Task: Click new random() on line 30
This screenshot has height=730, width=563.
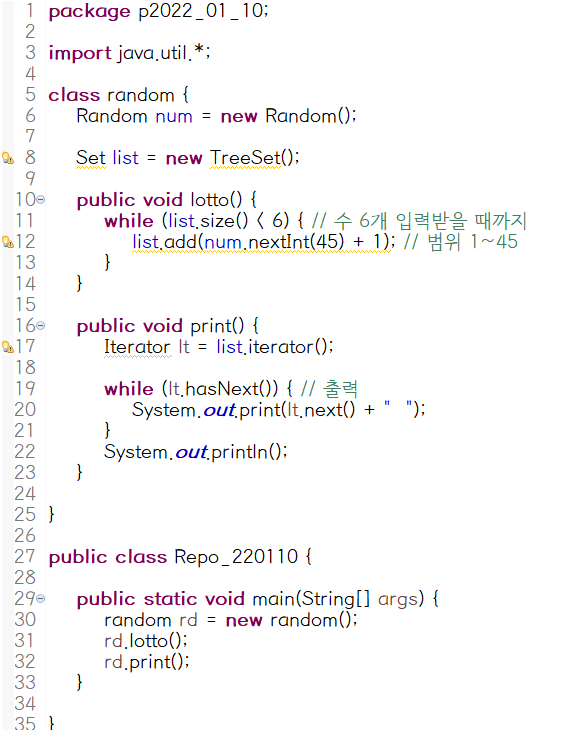Action: click(x=291, y=620)
